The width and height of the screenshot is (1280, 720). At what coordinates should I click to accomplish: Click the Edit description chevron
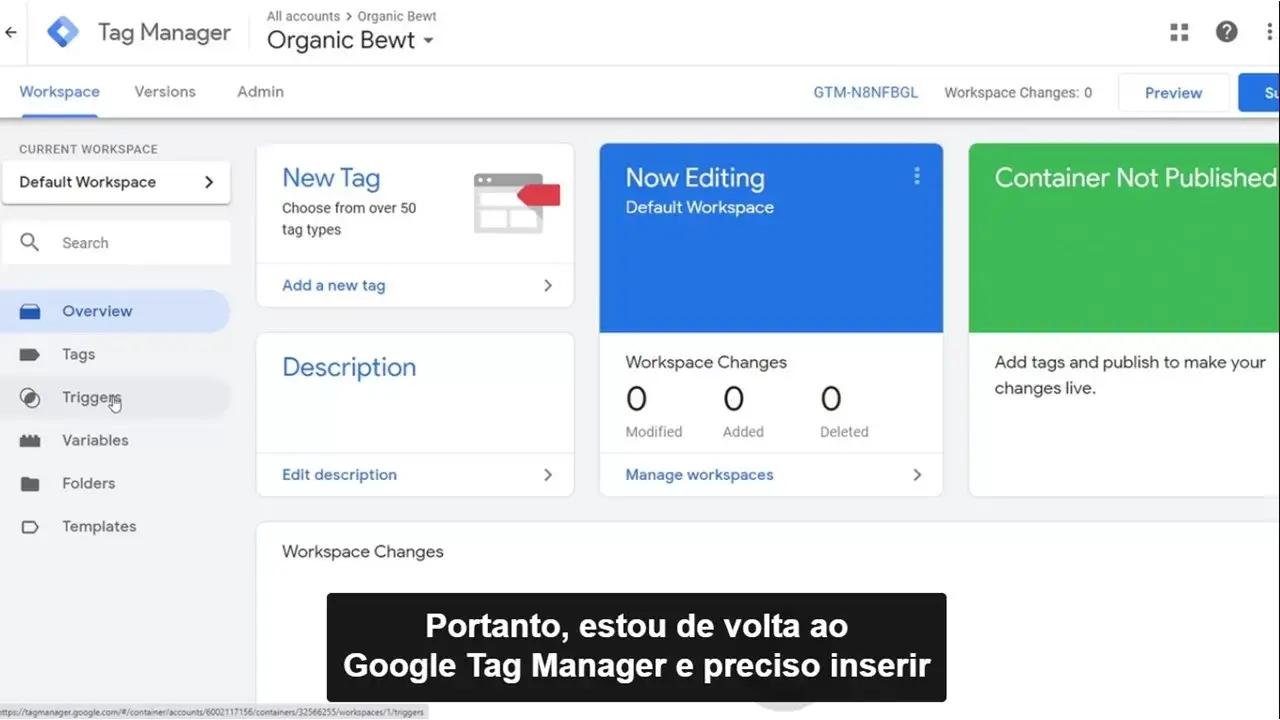click(547, 475)
